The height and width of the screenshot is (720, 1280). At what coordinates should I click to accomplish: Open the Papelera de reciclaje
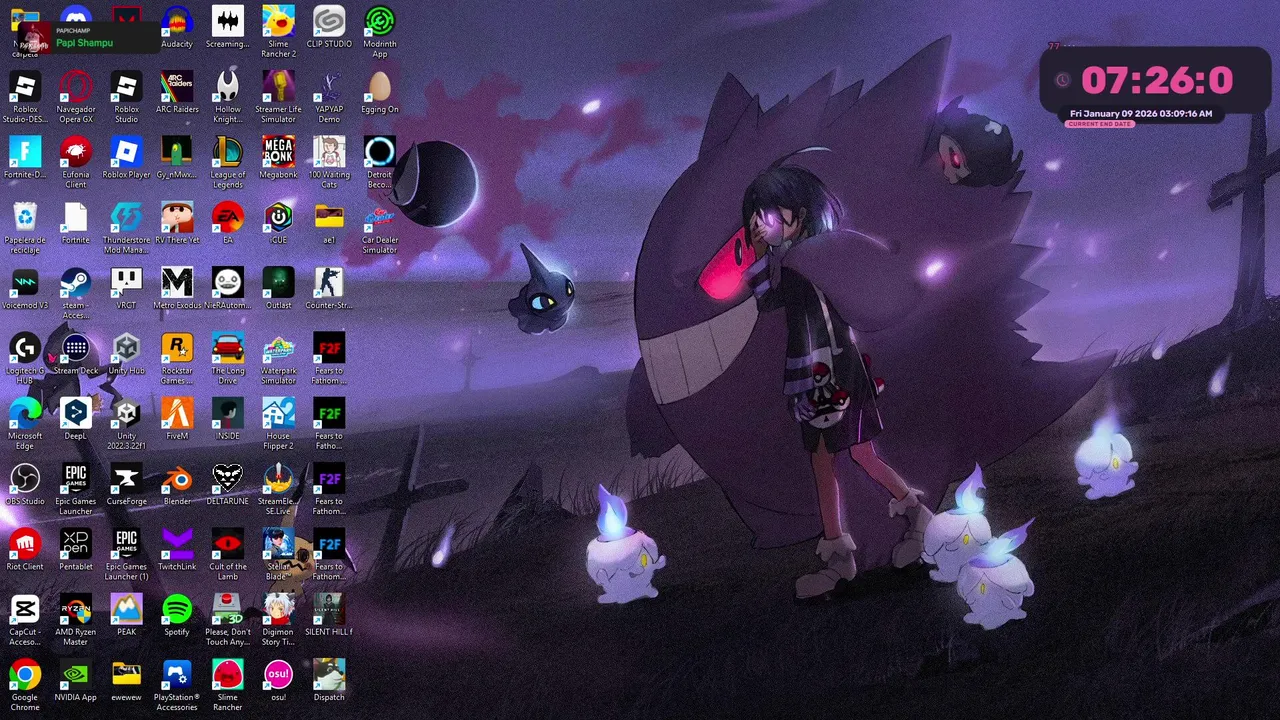coord(25,217)
